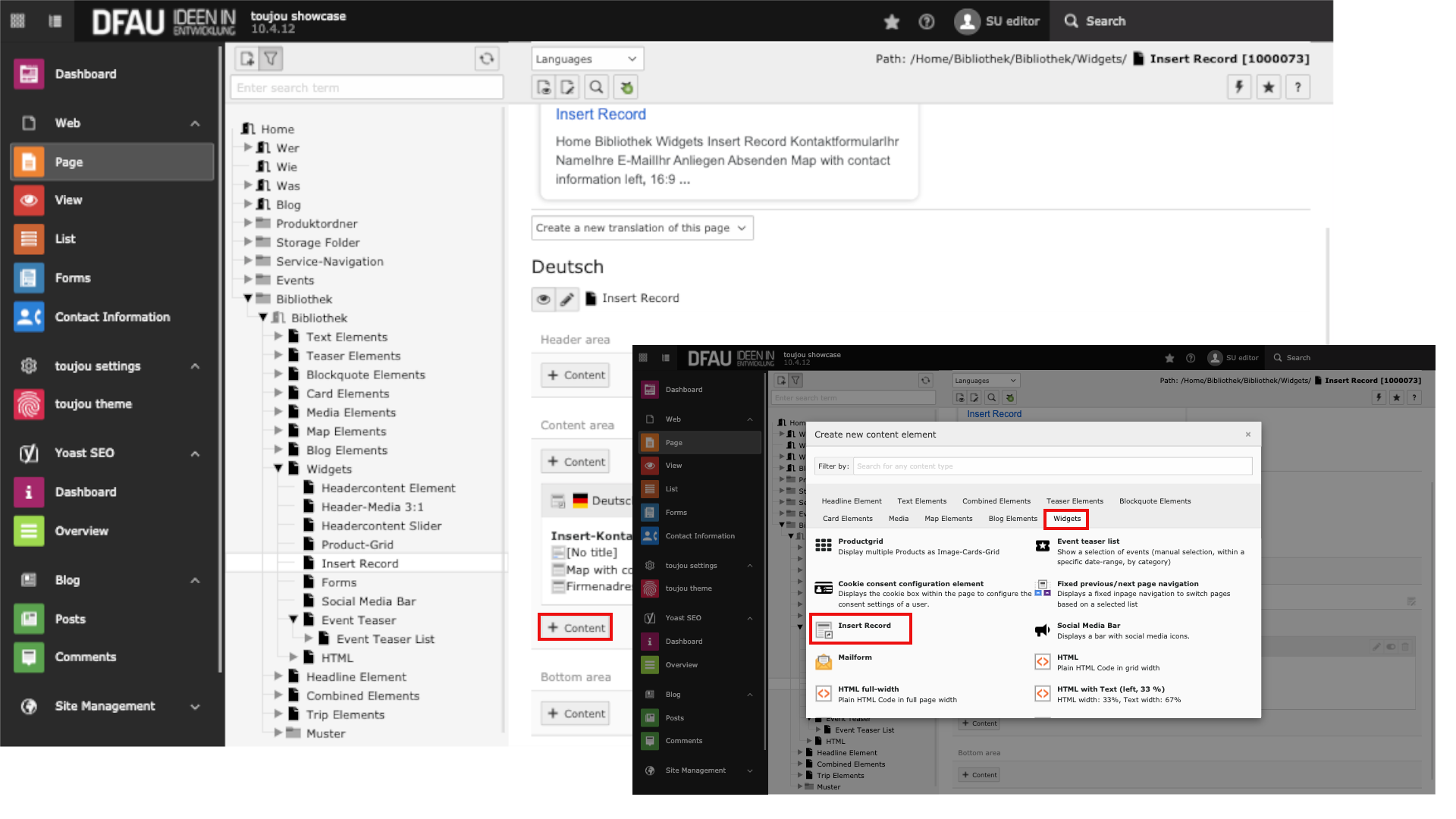Click highlighted Content button in Content area

point(576,628)
